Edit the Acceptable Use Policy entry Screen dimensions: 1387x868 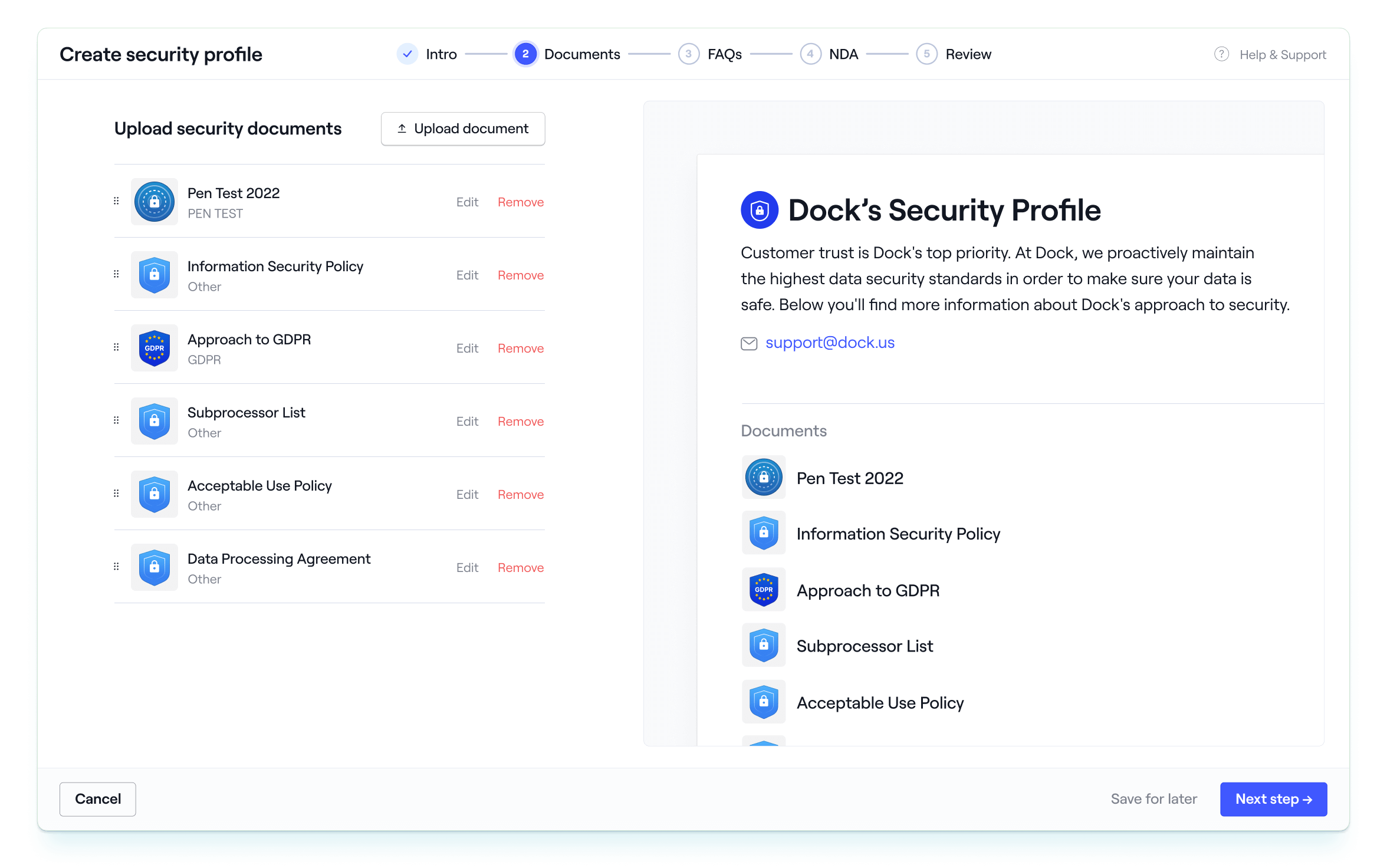[467, 494]
